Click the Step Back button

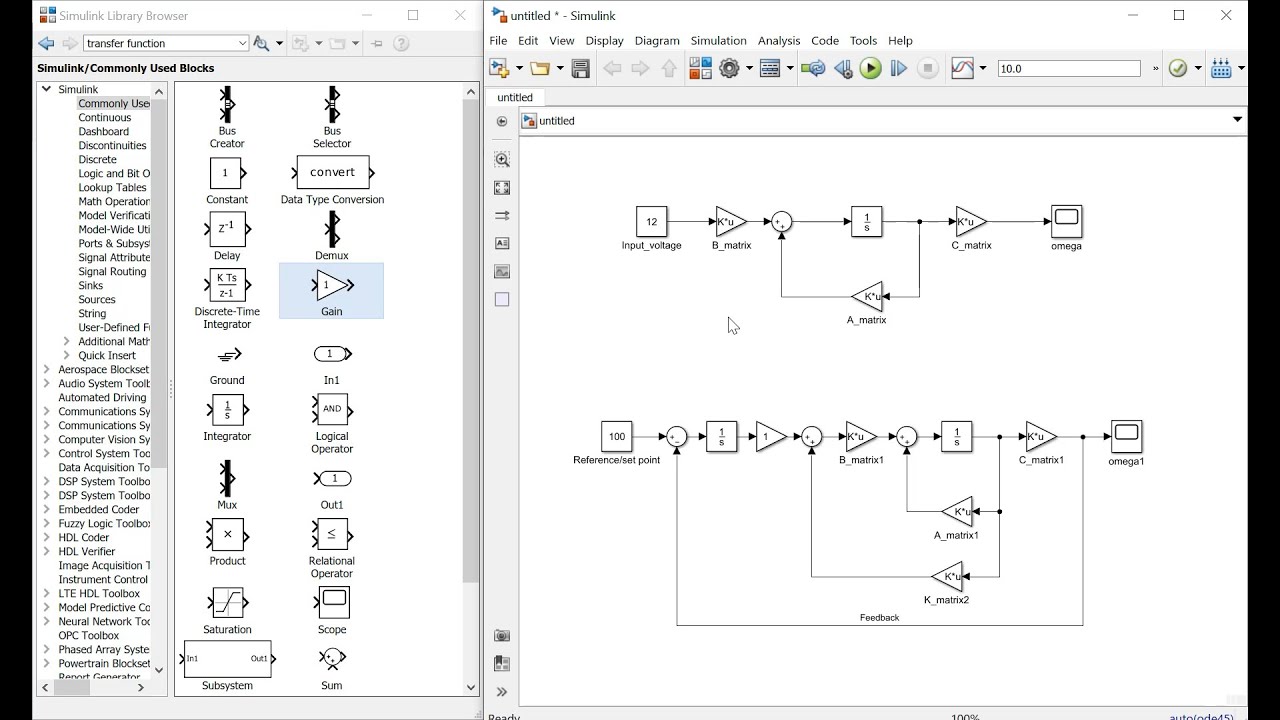pyautogui.click(x=843, y=68)
